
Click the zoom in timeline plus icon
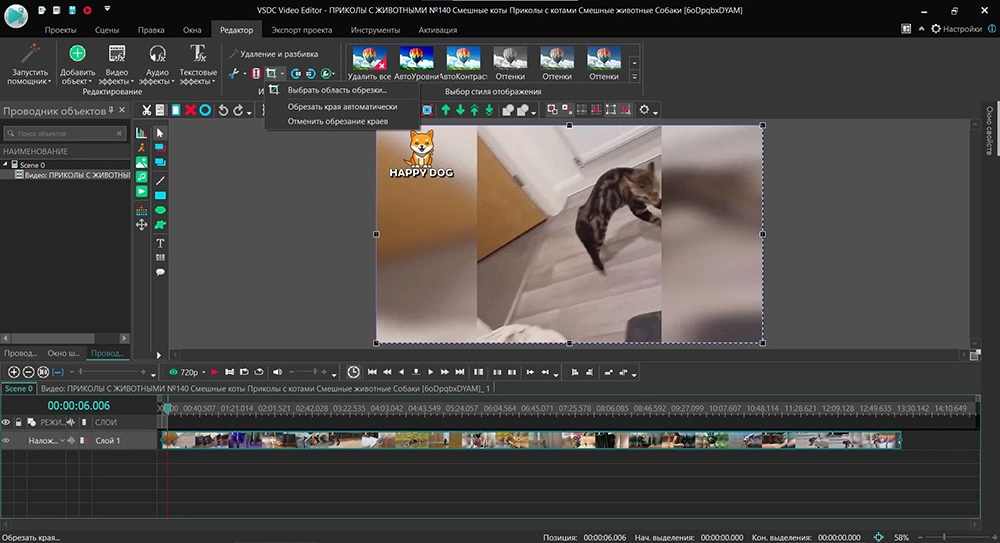(14, 372)
